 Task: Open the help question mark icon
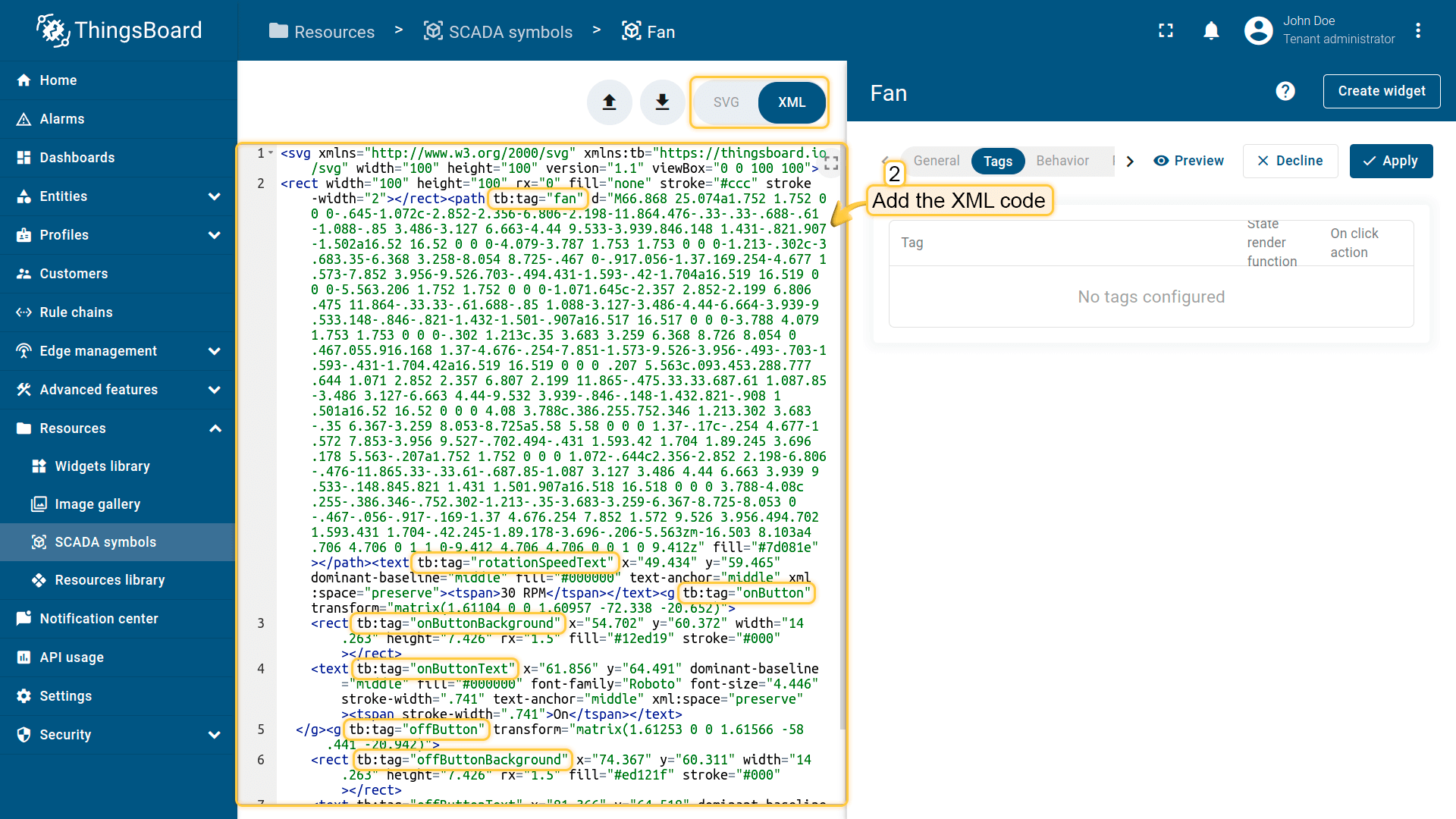1285,92
